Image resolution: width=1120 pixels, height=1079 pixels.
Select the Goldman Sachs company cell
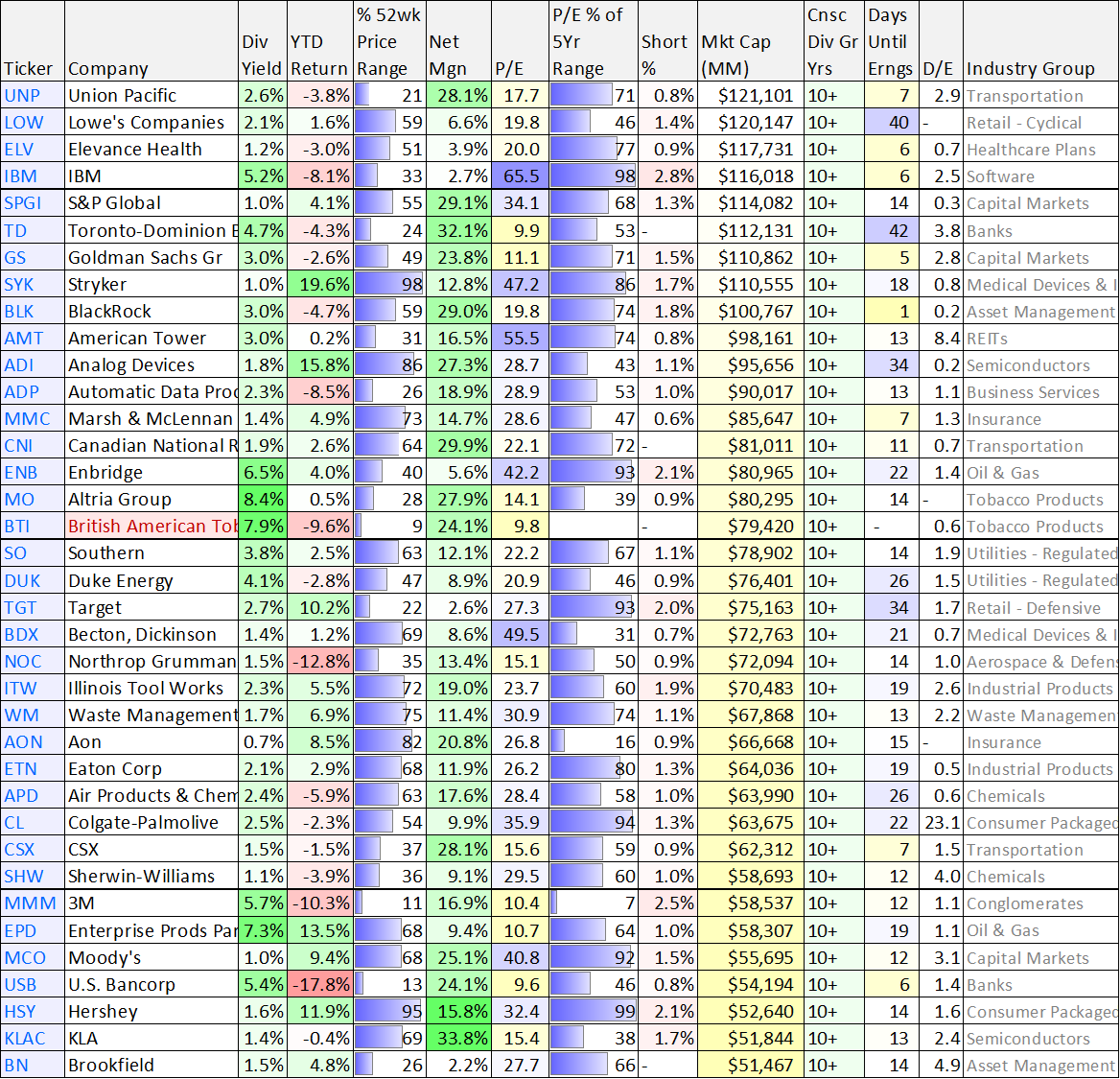point(152,257)
